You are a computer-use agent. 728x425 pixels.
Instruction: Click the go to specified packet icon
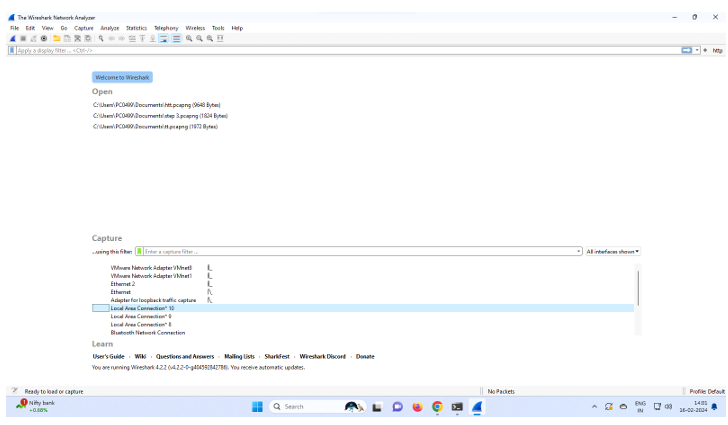(132, 39)
